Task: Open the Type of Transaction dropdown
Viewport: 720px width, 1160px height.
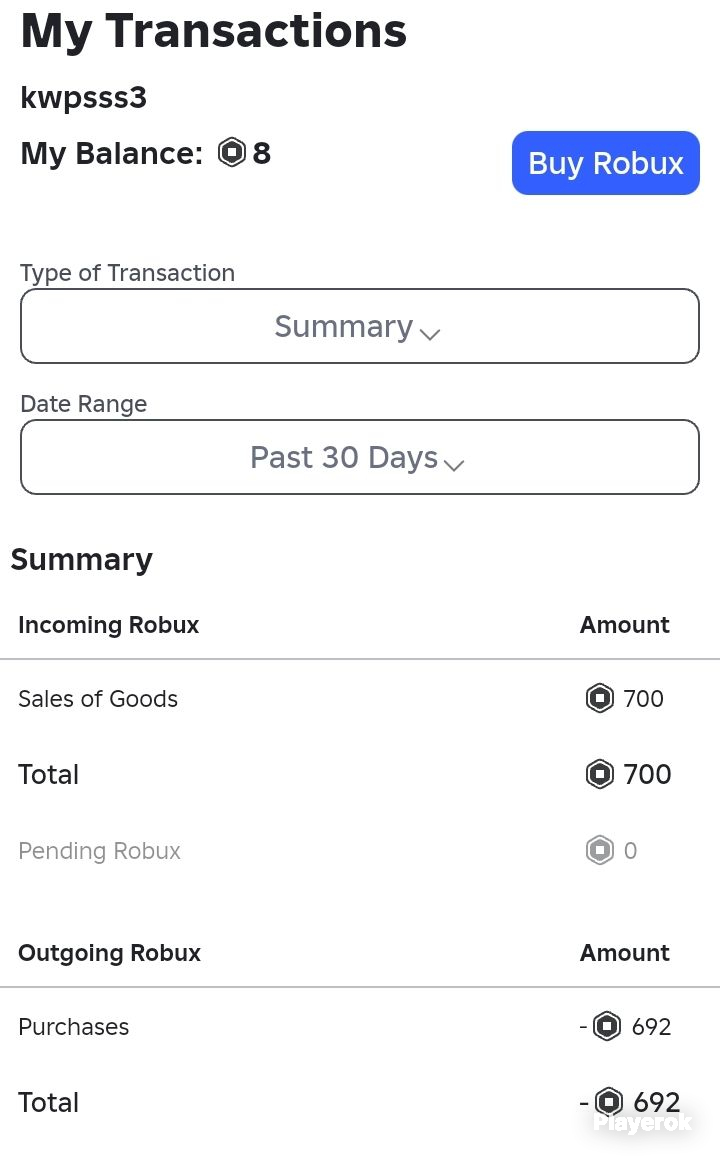Action: (360, 326)
